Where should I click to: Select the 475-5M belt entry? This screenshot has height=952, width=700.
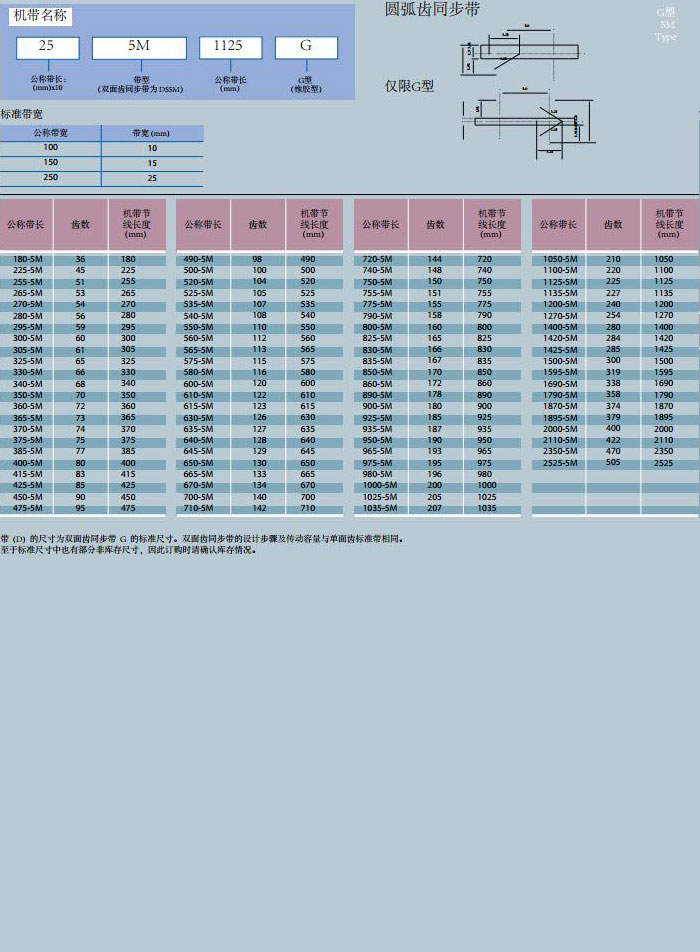pos(27,508)
